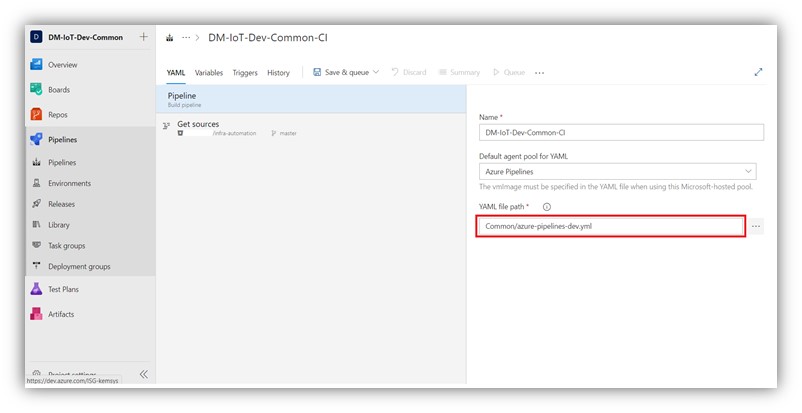Open the Repos icon in sidebar
802x413 pixels.
36,114
